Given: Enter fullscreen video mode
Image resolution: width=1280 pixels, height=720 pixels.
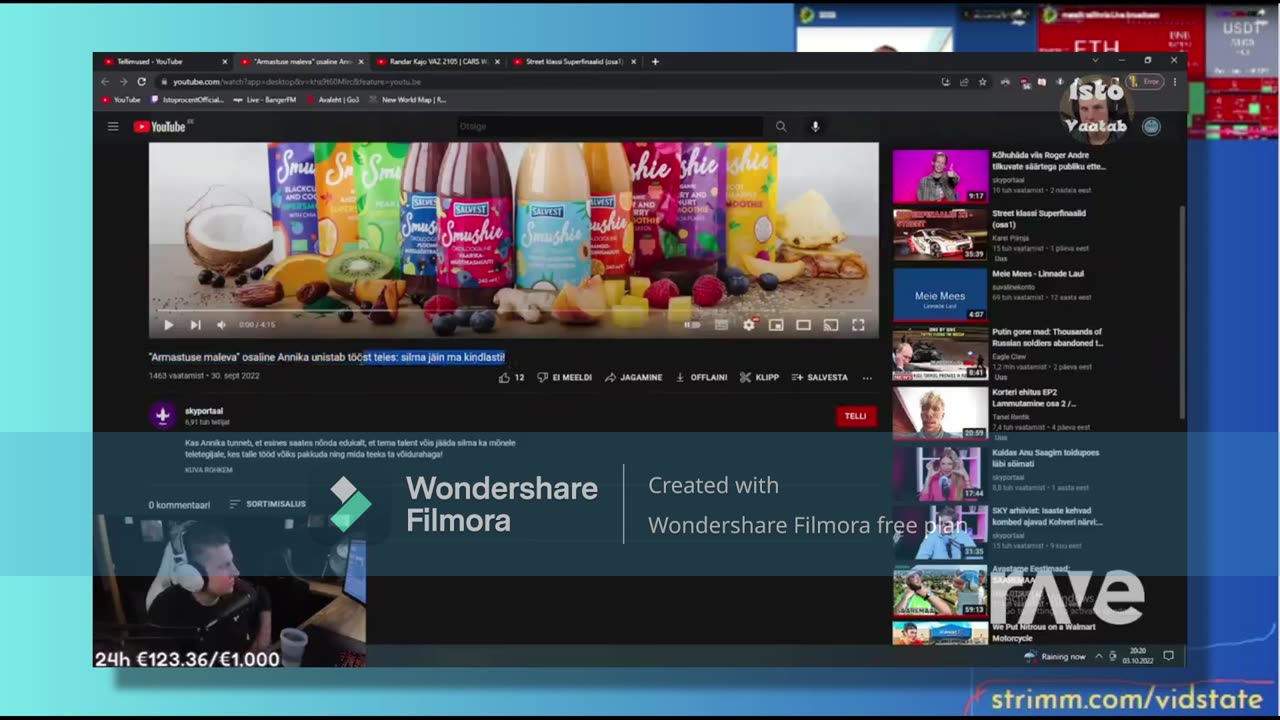Looking at the screenshot, I should point(858,325).
